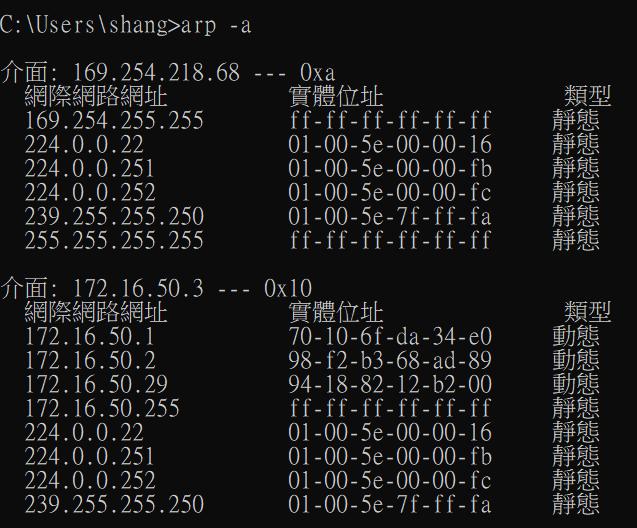Click MAC 01-00-5e-00-00-fc in first table
Viewport: 637px width, 528px height.
(390, 193)
